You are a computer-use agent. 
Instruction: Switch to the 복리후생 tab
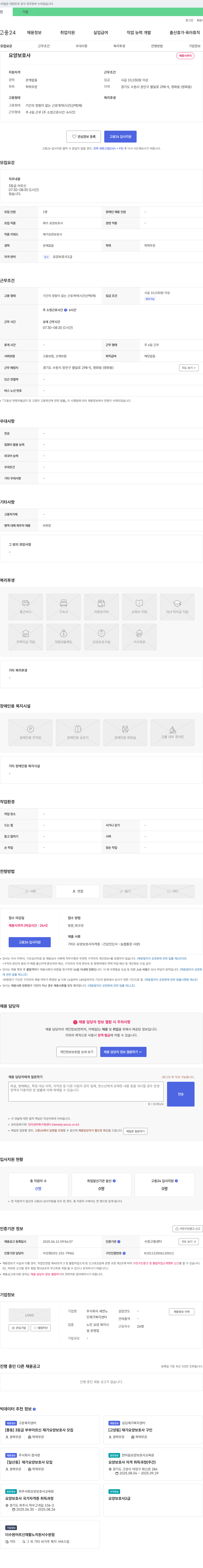click(x=119, y=46)
